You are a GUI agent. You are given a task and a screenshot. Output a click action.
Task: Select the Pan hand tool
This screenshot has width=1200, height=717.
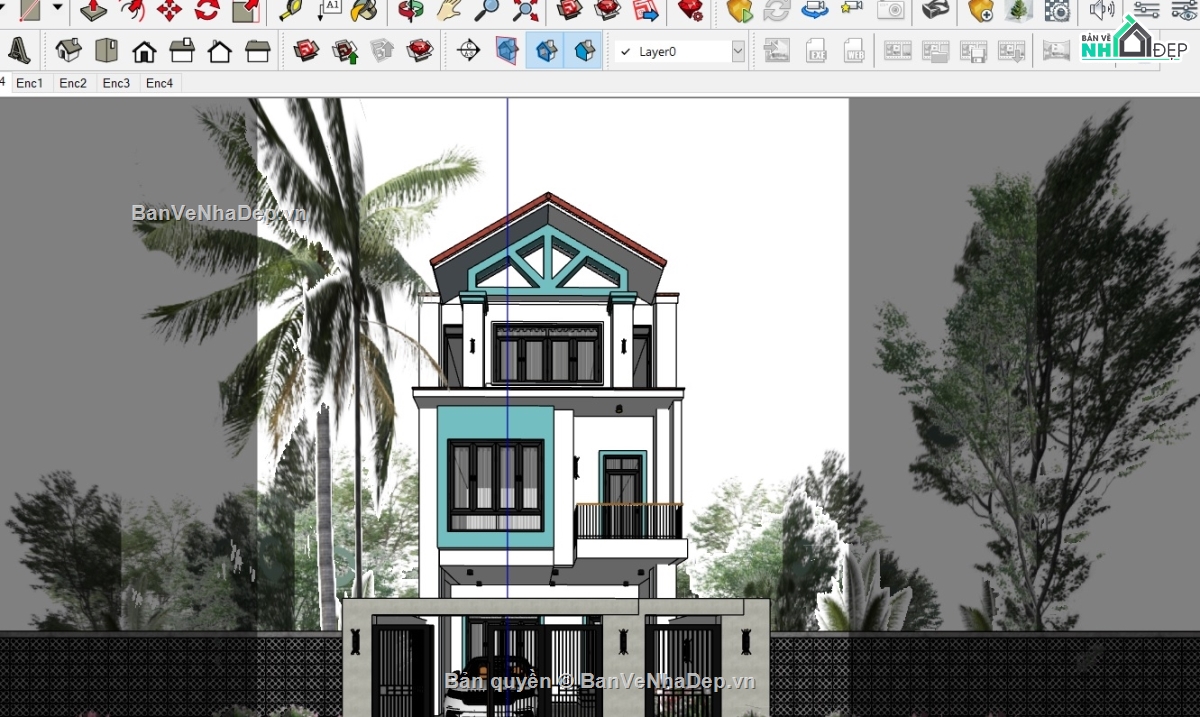pyautogui.click(x=449, y=11)
